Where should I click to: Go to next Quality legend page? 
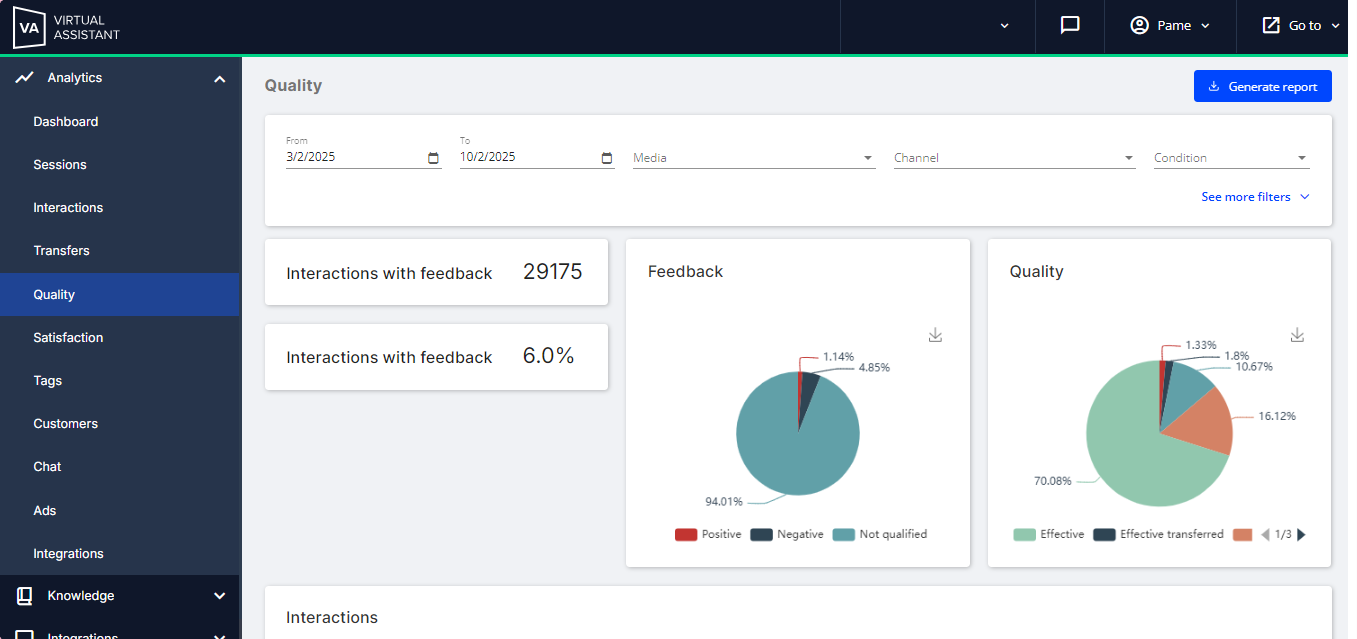tap(1302, 535)
